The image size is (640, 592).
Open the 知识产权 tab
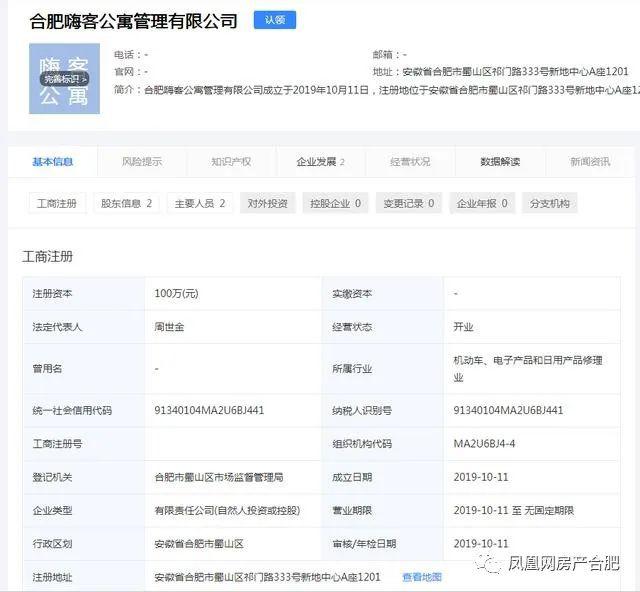pyautogui.click(x=231, y=162)
